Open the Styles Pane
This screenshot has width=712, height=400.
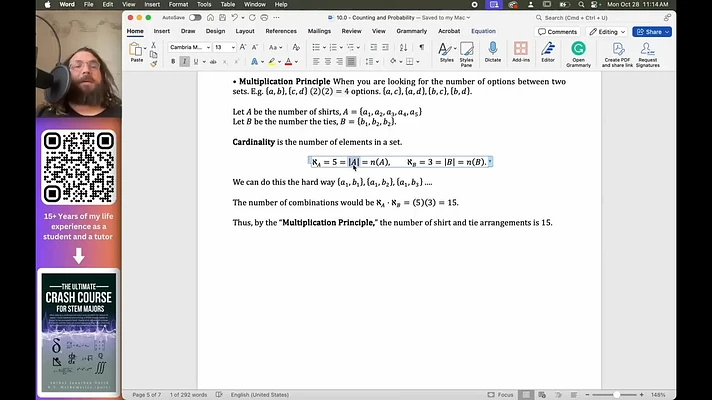pos(466,54)
